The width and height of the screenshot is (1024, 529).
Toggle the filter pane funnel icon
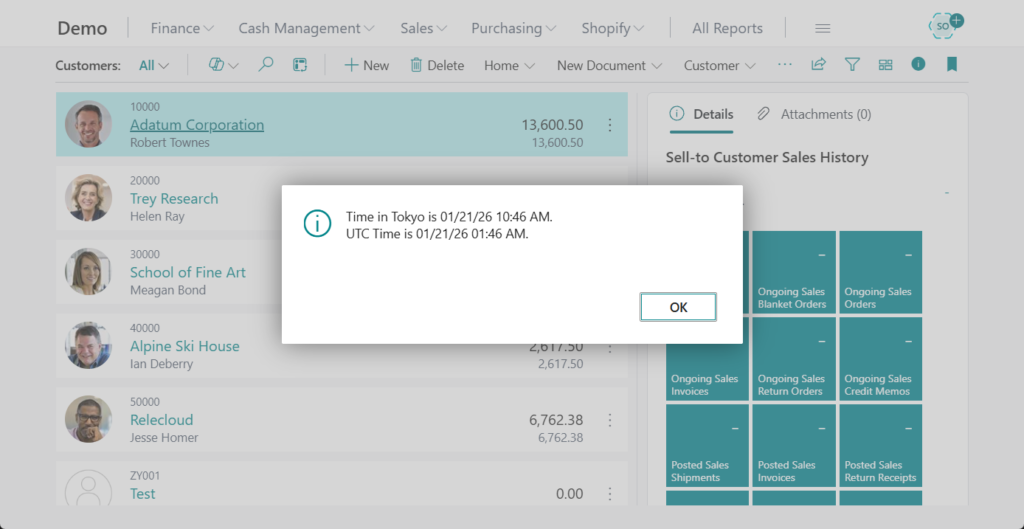click(852, 65)
